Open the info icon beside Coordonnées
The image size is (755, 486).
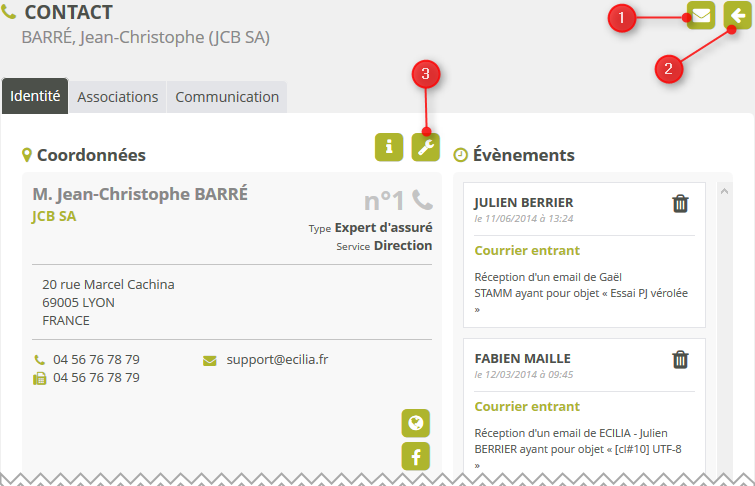[389, 147]
